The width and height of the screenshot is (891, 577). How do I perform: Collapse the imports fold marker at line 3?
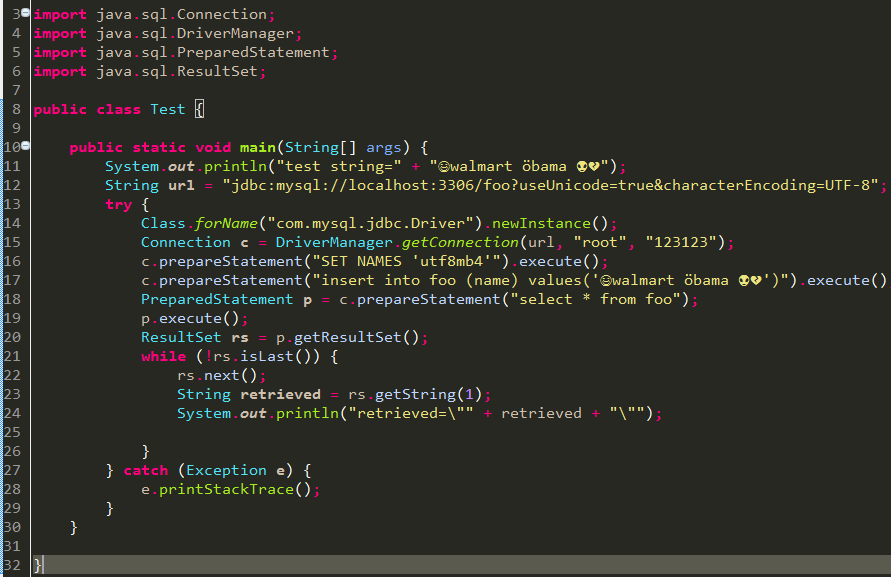[25, 12]
